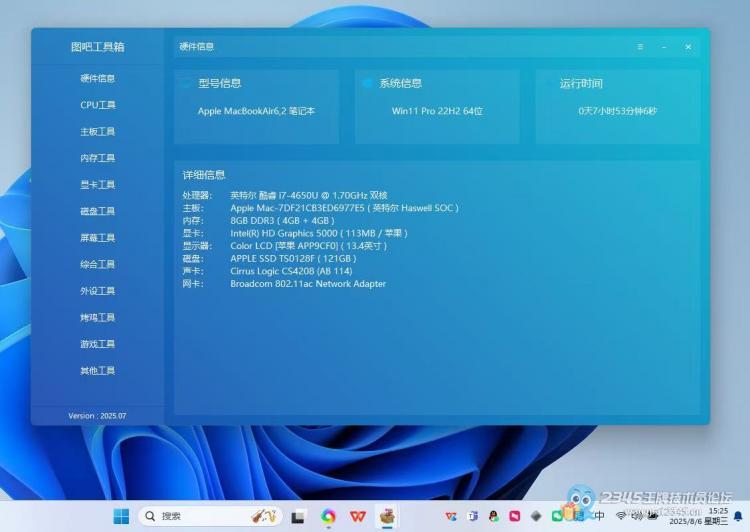Click the 8GB DDR3 memory line

click(282, 221)
